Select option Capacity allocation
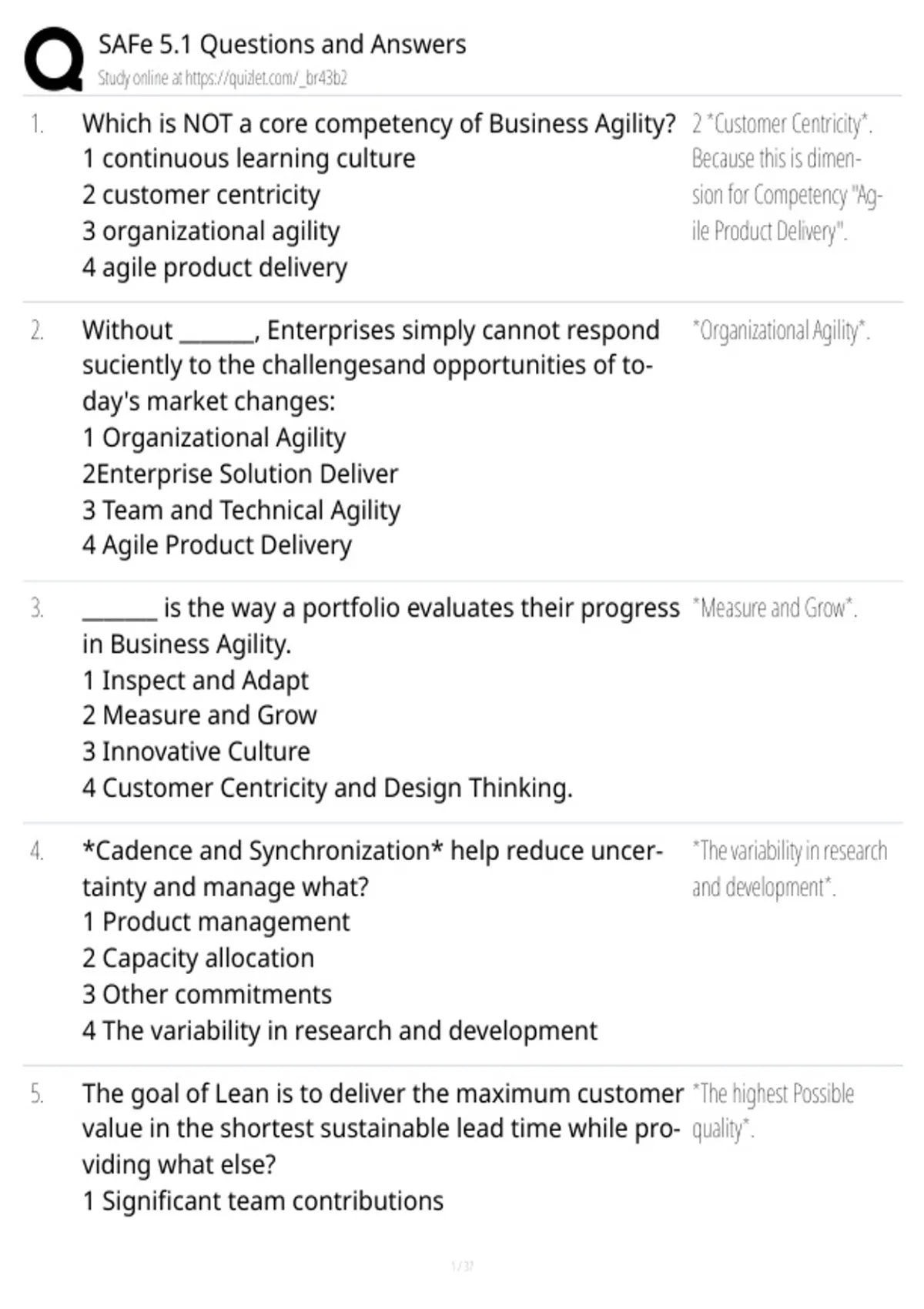This screenshot has width=924, height=1309. pyautogui.click(x=198, y=958)
